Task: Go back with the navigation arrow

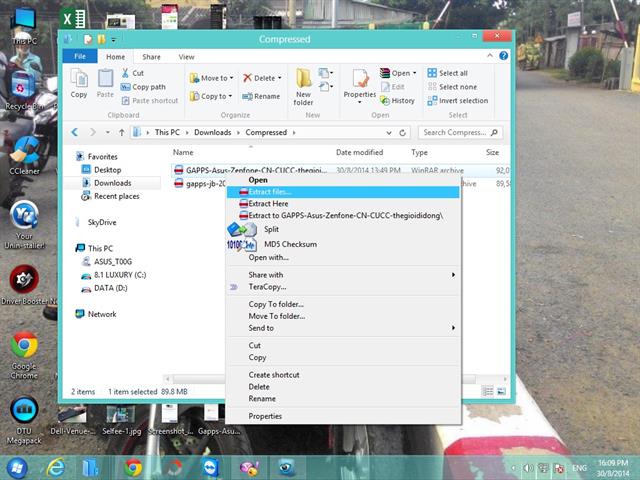Action: pos(74,132)
